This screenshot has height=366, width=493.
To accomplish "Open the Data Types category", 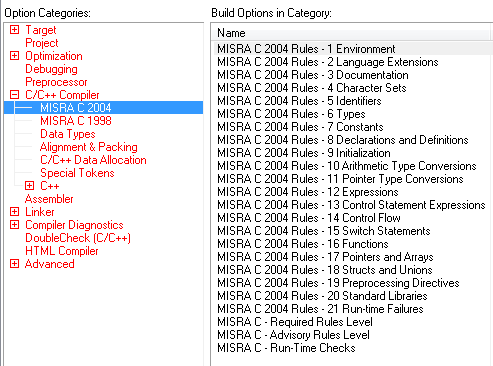I will point(68,134).
